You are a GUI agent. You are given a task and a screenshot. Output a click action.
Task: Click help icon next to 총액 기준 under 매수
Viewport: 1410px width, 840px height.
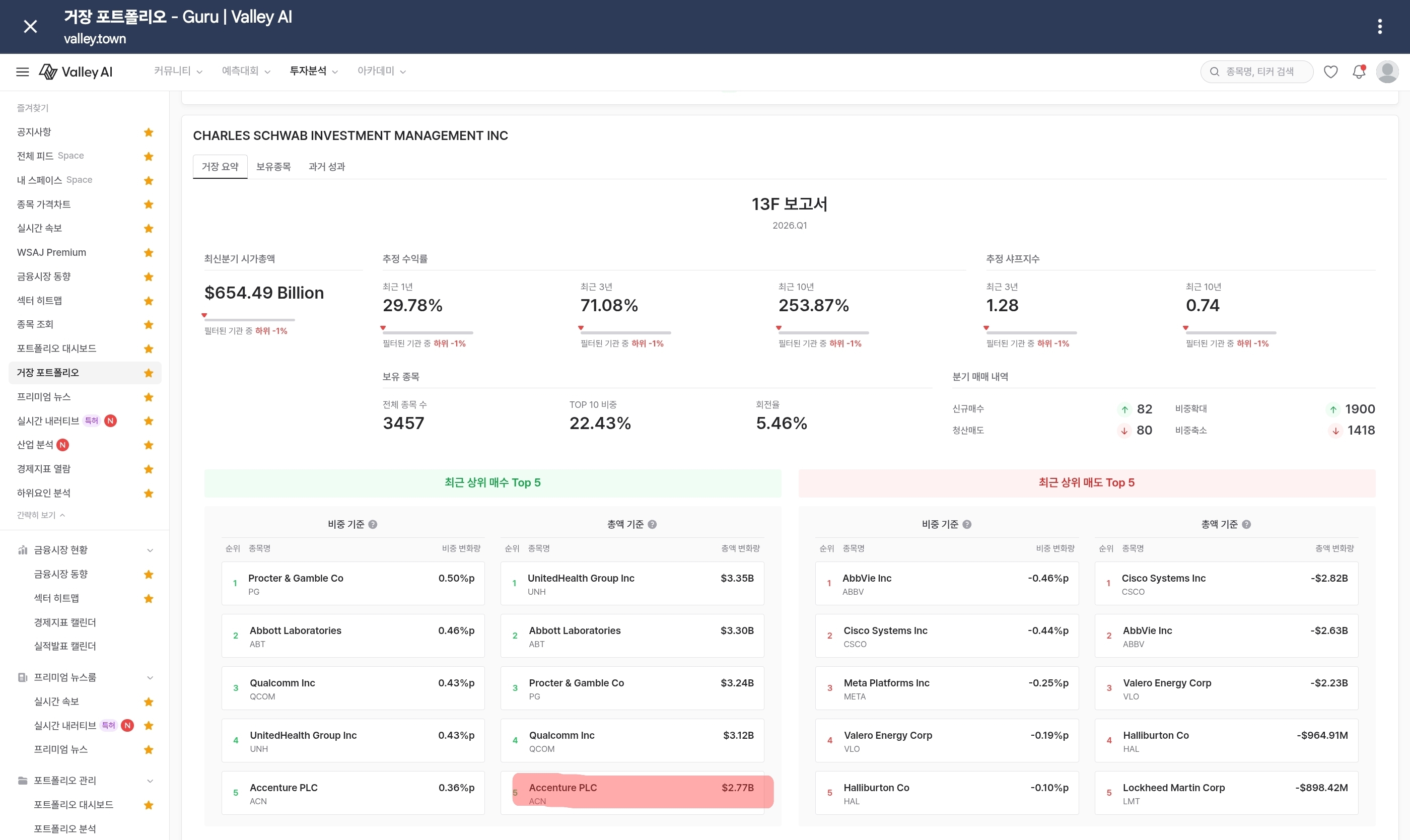coord(652,524)
